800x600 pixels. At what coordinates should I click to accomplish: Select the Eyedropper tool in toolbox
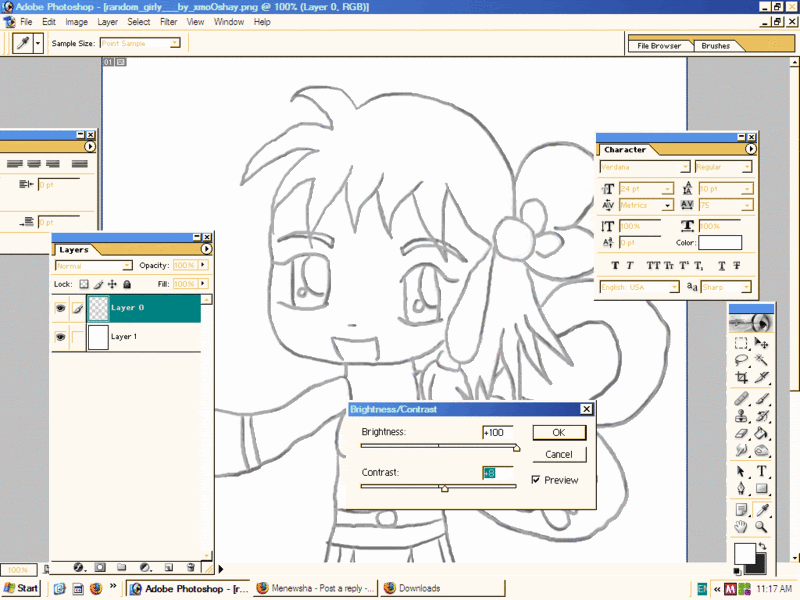761,510
